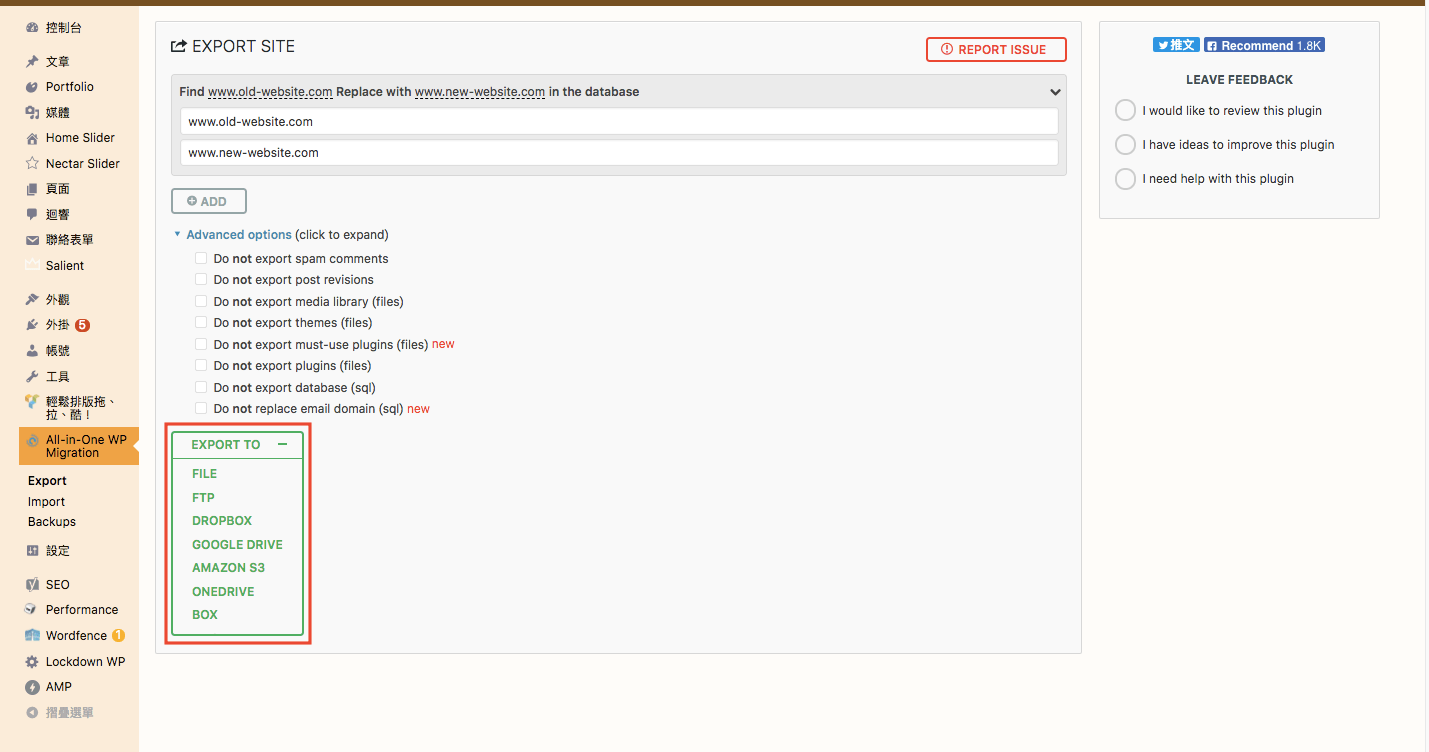Check 'Do not export post revisions'
This screenshot has height=752, width=1429.
[201, 280]
